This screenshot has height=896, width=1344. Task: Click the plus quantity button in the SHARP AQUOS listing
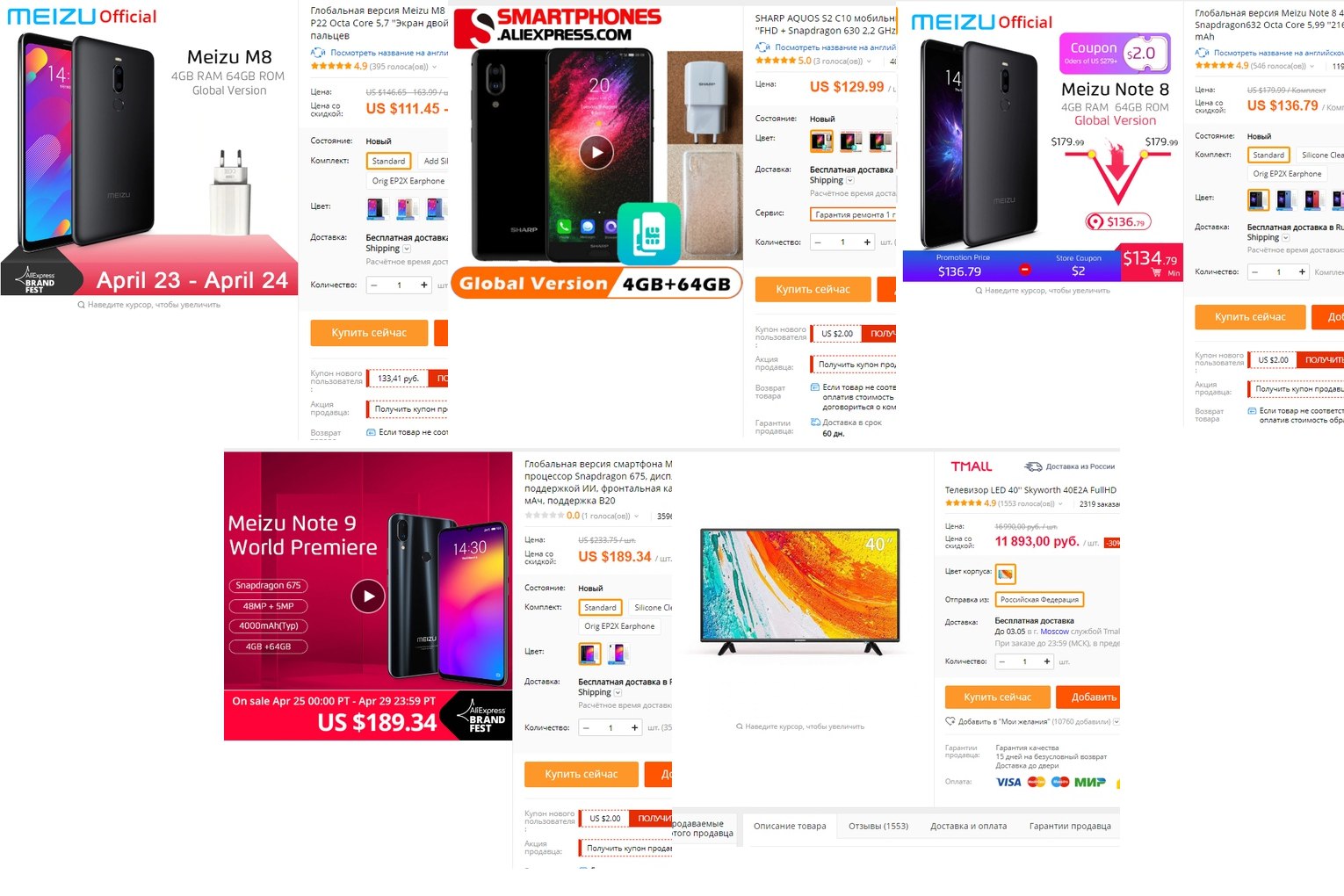tap(867, 242)
